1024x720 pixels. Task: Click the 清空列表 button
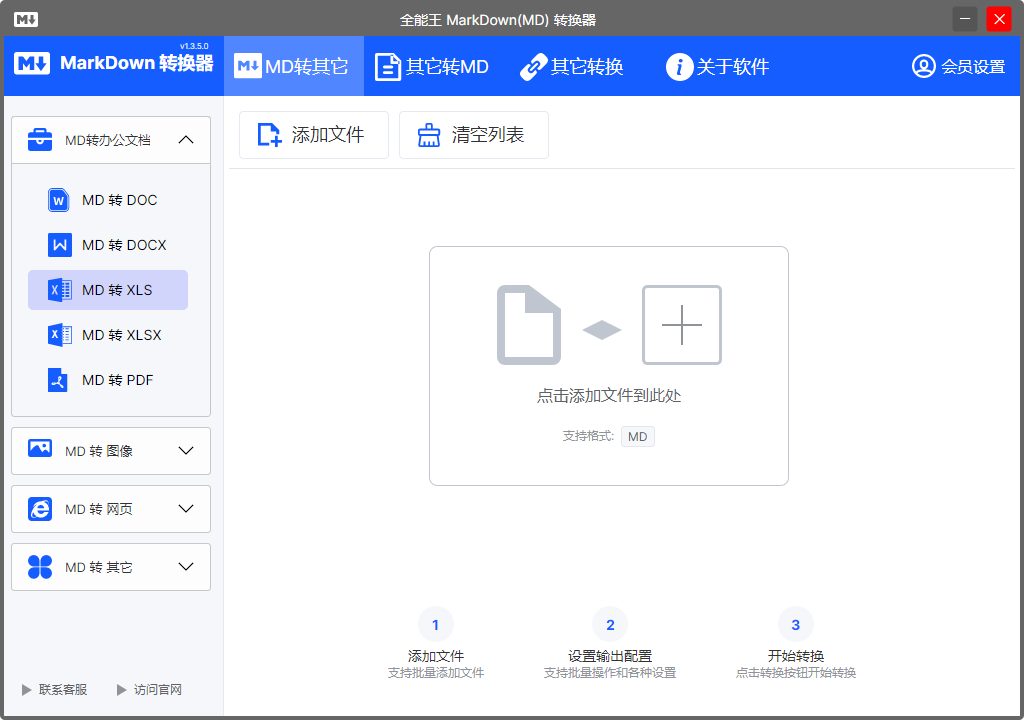tap(473, 135)
